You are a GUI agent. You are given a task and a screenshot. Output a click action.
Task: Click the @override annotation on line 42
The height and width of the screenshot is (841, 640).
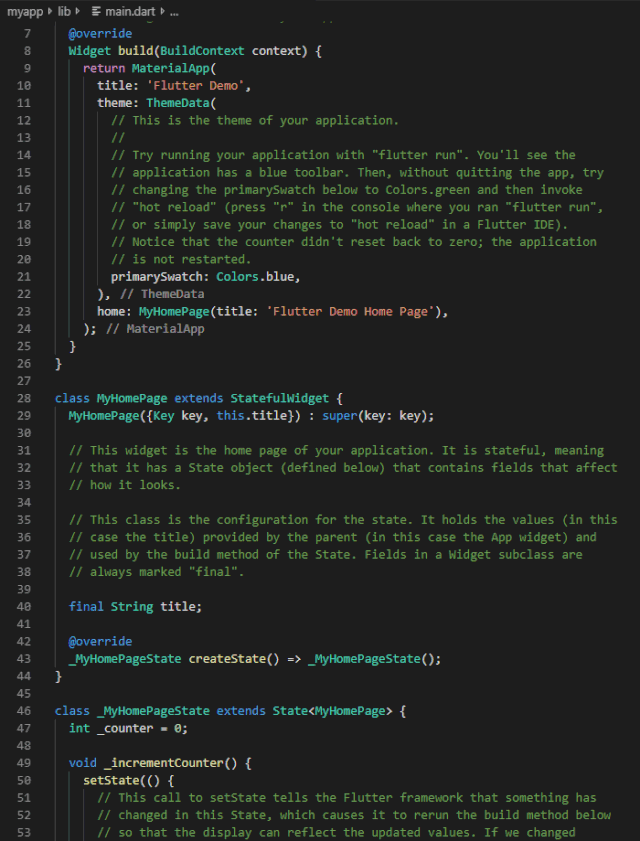tap(100, 641)
